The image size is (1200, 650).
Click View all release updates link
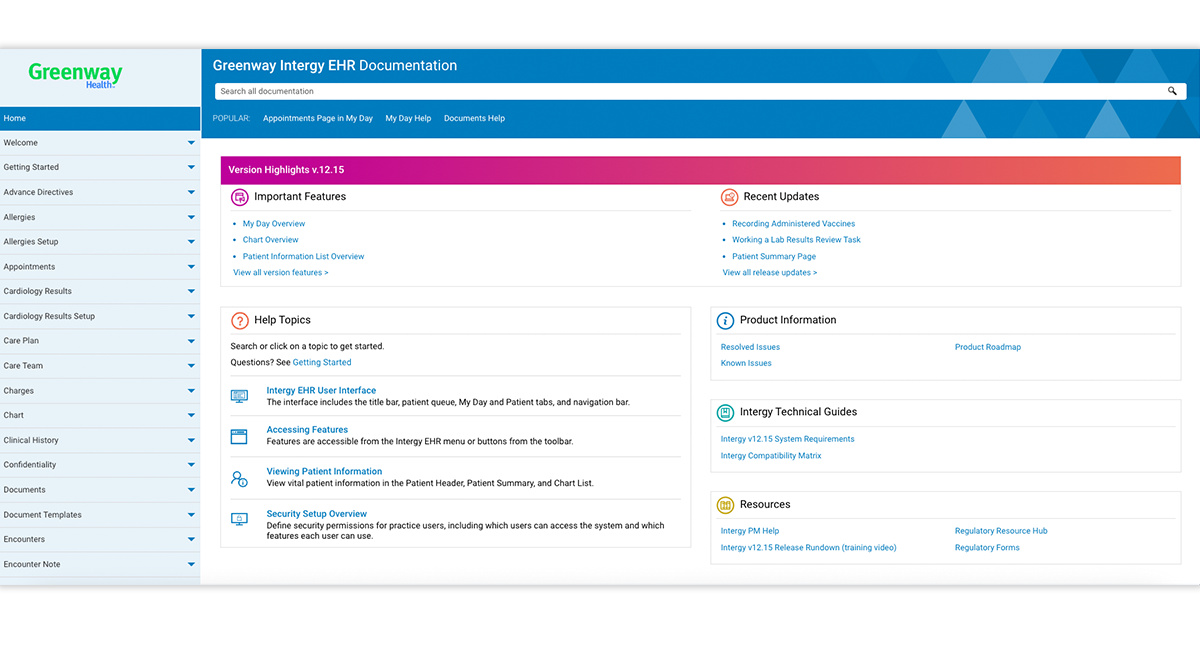point(769,273)
